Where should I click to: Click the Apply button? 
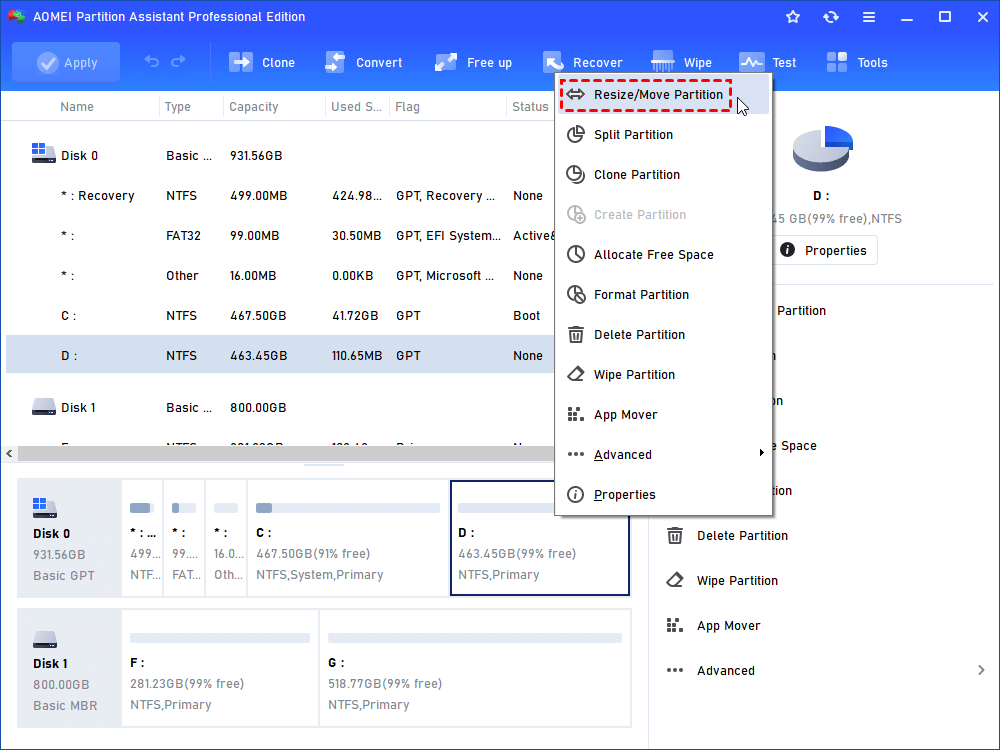coord(66,62)
